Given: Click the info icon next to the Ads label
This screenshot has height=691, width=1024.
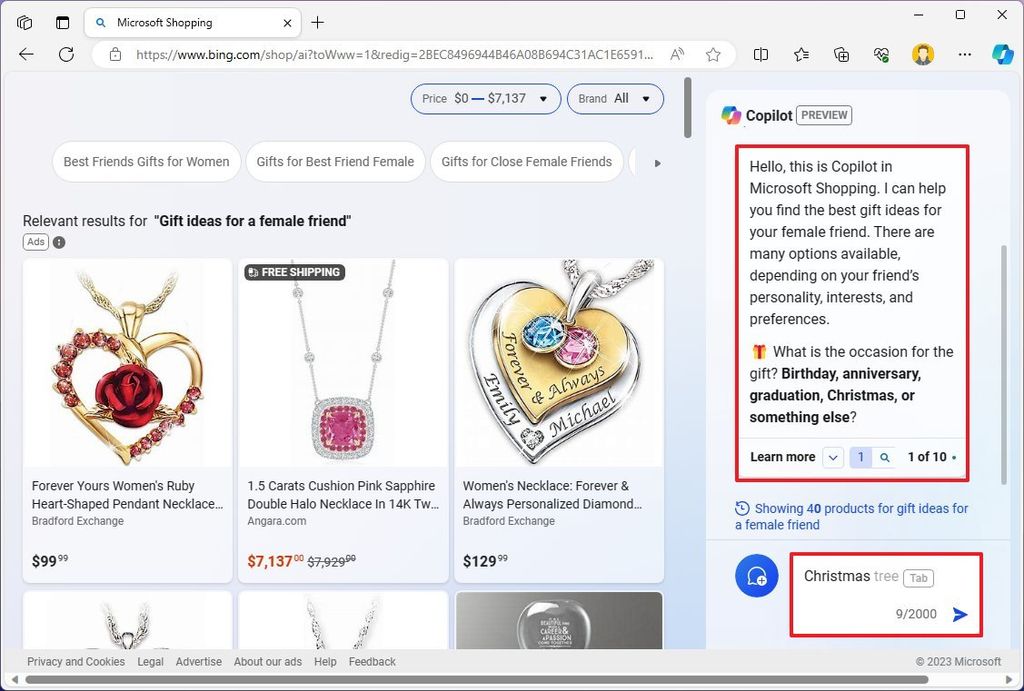Looking at the screenshot, I should [59, 241].
